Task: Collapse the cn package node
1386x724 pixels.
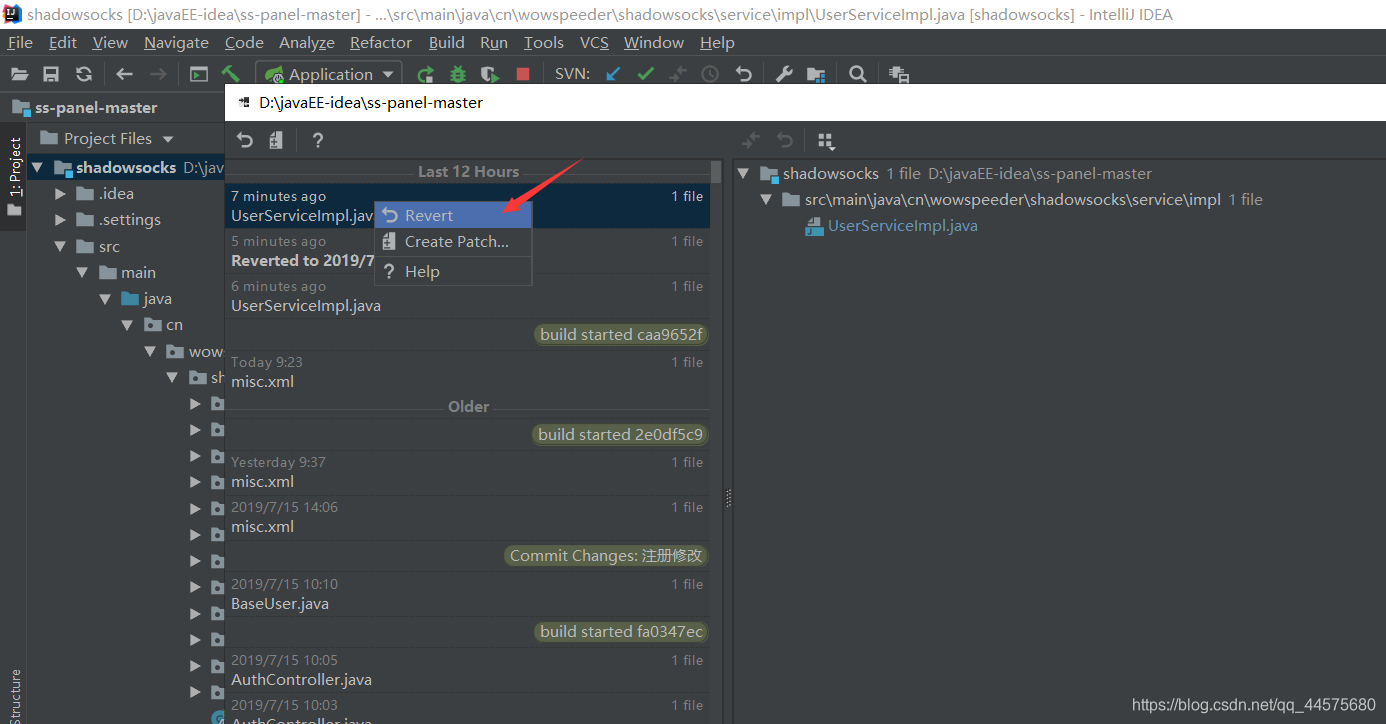Action: coord(127,324)
